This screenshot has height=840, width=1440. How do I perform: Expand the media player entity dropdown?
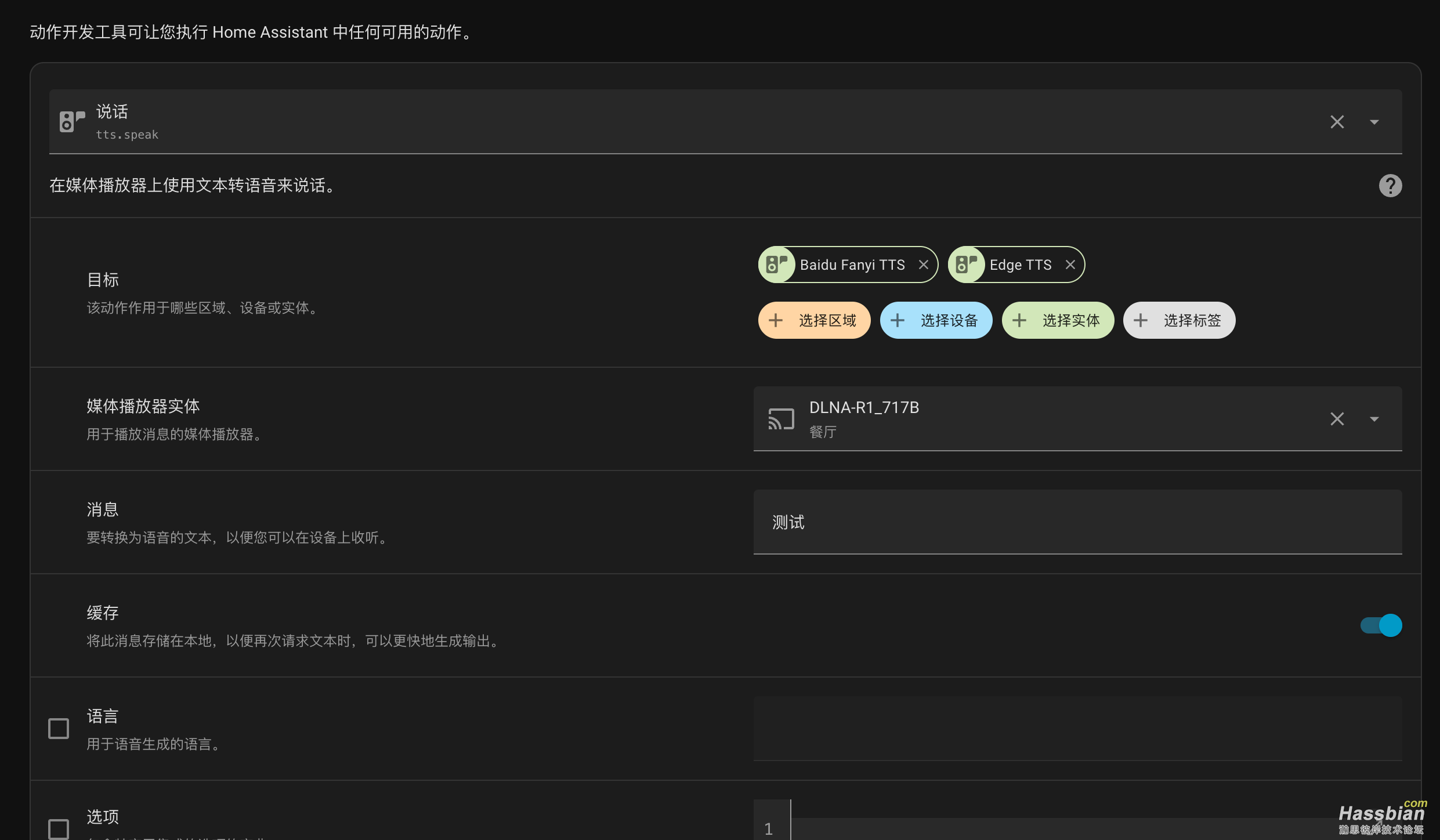click(x=1374, y=419)
